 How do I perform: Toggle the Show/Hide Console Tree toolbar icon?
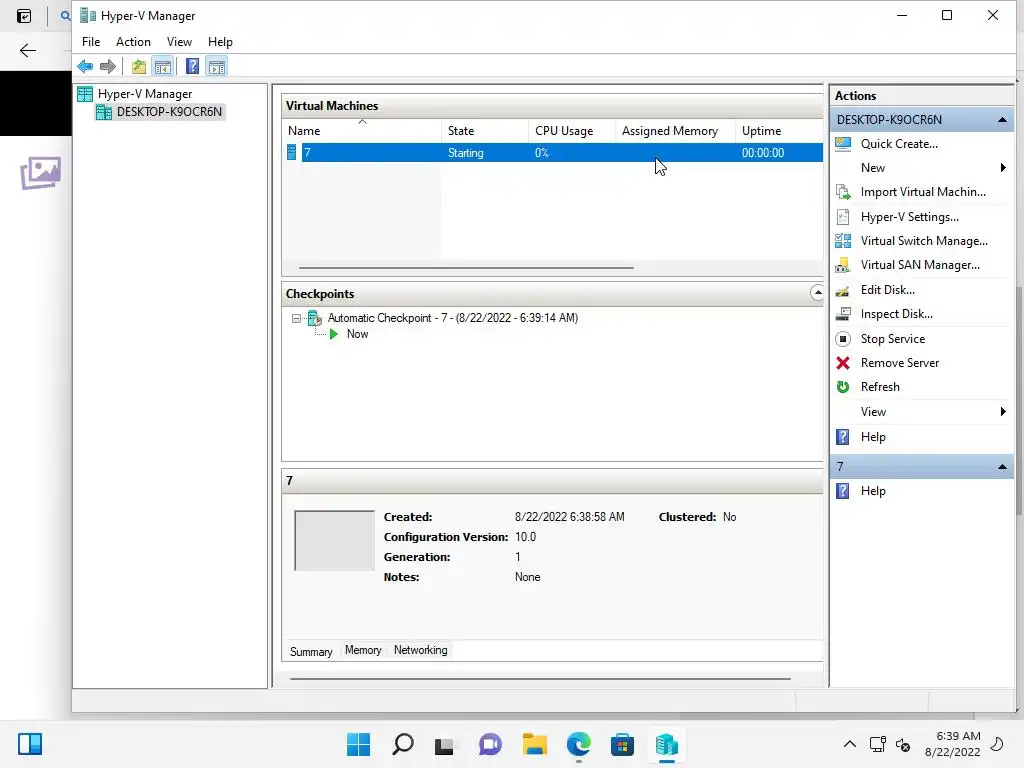point(163,66)
